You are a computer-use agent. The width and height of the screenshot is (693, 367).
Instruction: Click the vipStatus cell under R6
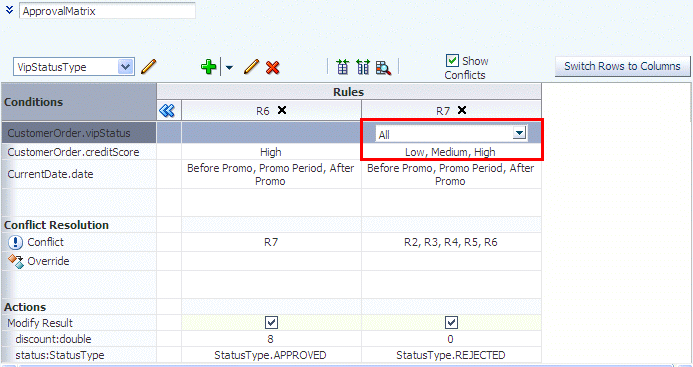(271, 133)
